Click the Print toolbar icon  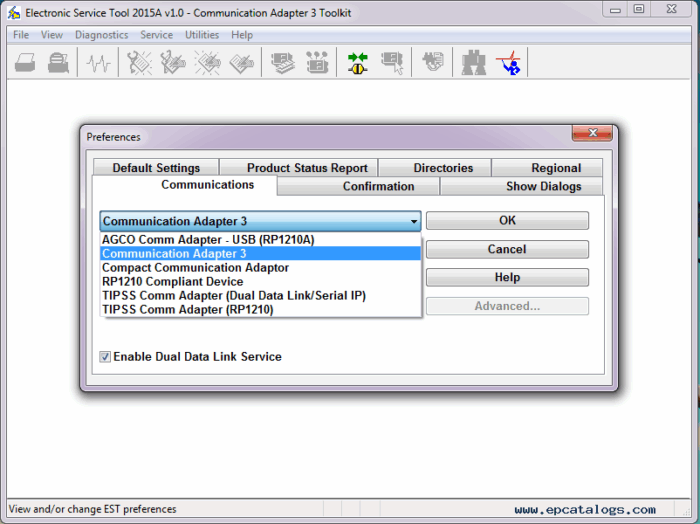(25, 62)
